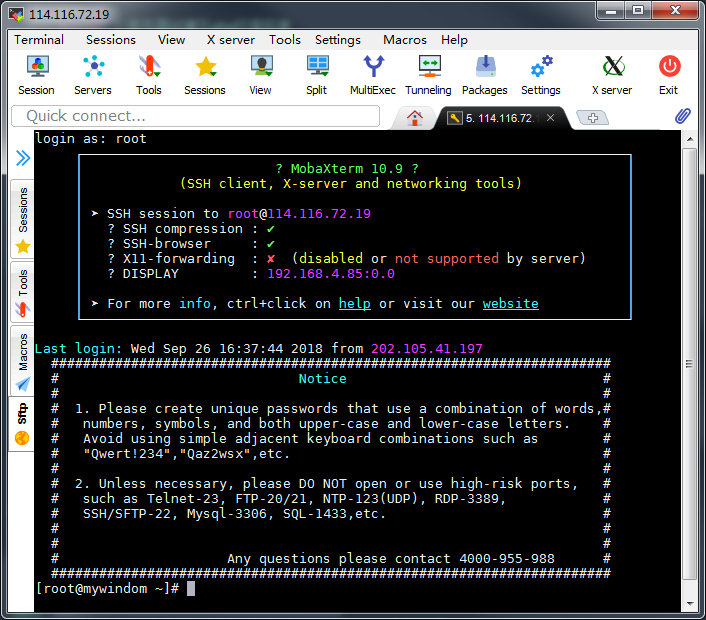Click the View toolbar icon
The width and height of the screenshot is (706, 620).
261,75
